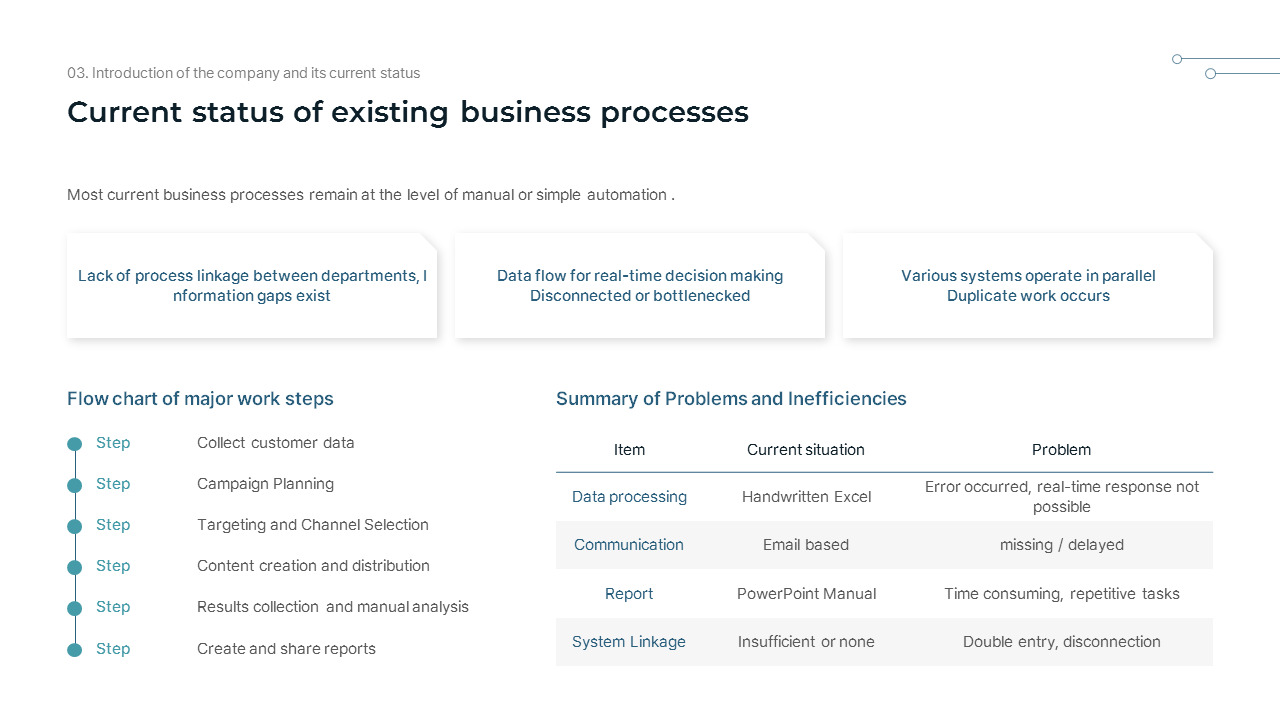This screenshot has width=1280, height=720.
Task: Select the Email based table cell
Action: pos(806,545)
